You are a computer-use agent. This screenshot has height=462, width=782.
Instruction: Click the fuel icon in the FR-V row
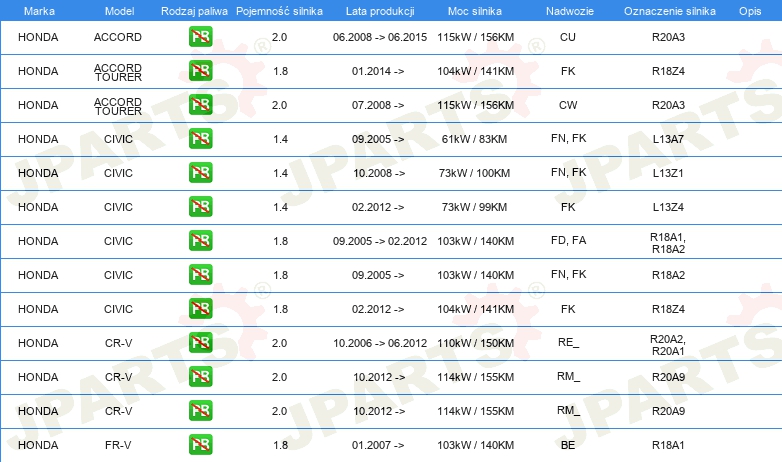pos(200,444)
